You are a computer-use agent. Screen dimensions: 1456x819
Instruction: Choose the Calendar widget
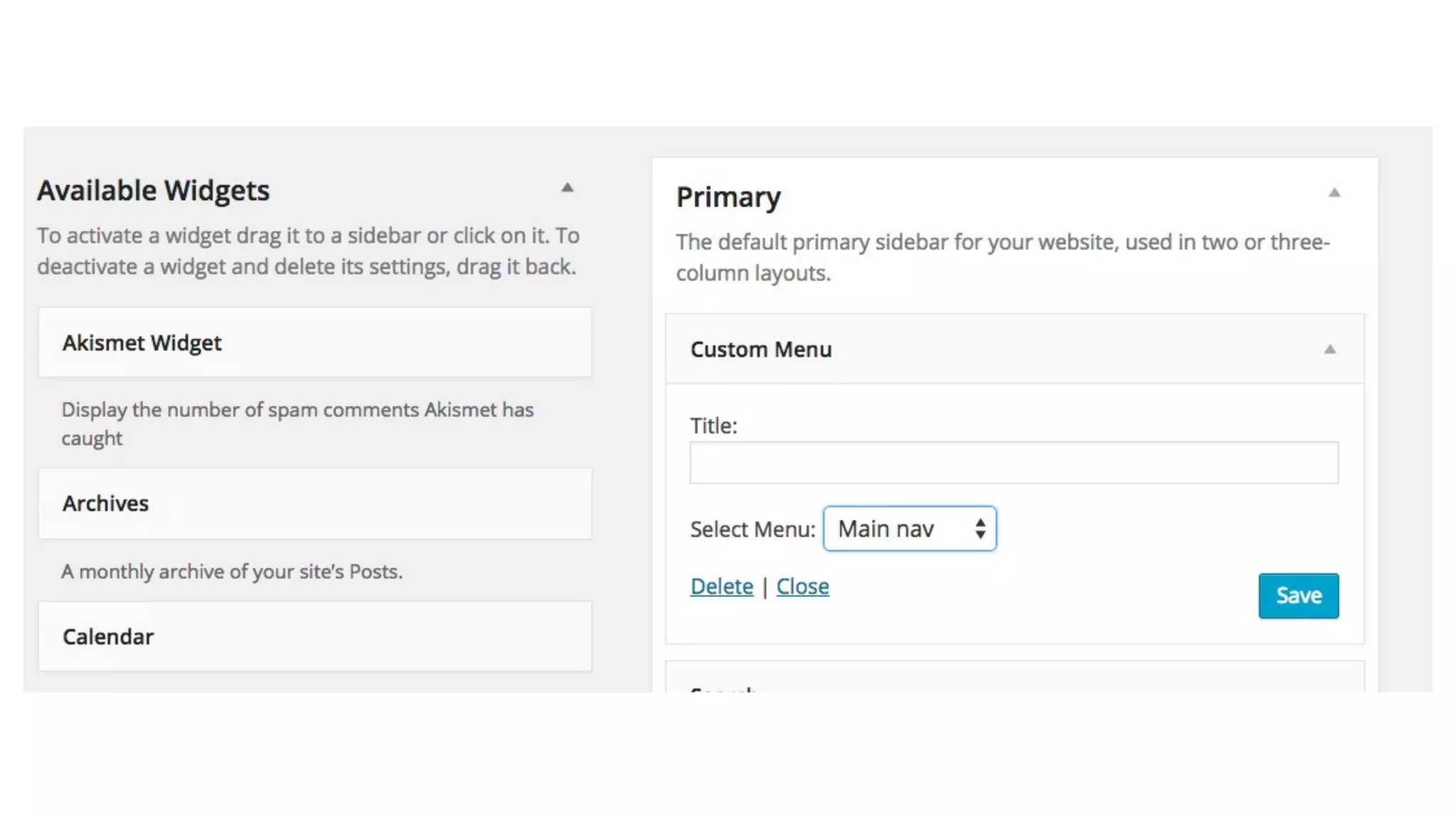pos(314,636)
